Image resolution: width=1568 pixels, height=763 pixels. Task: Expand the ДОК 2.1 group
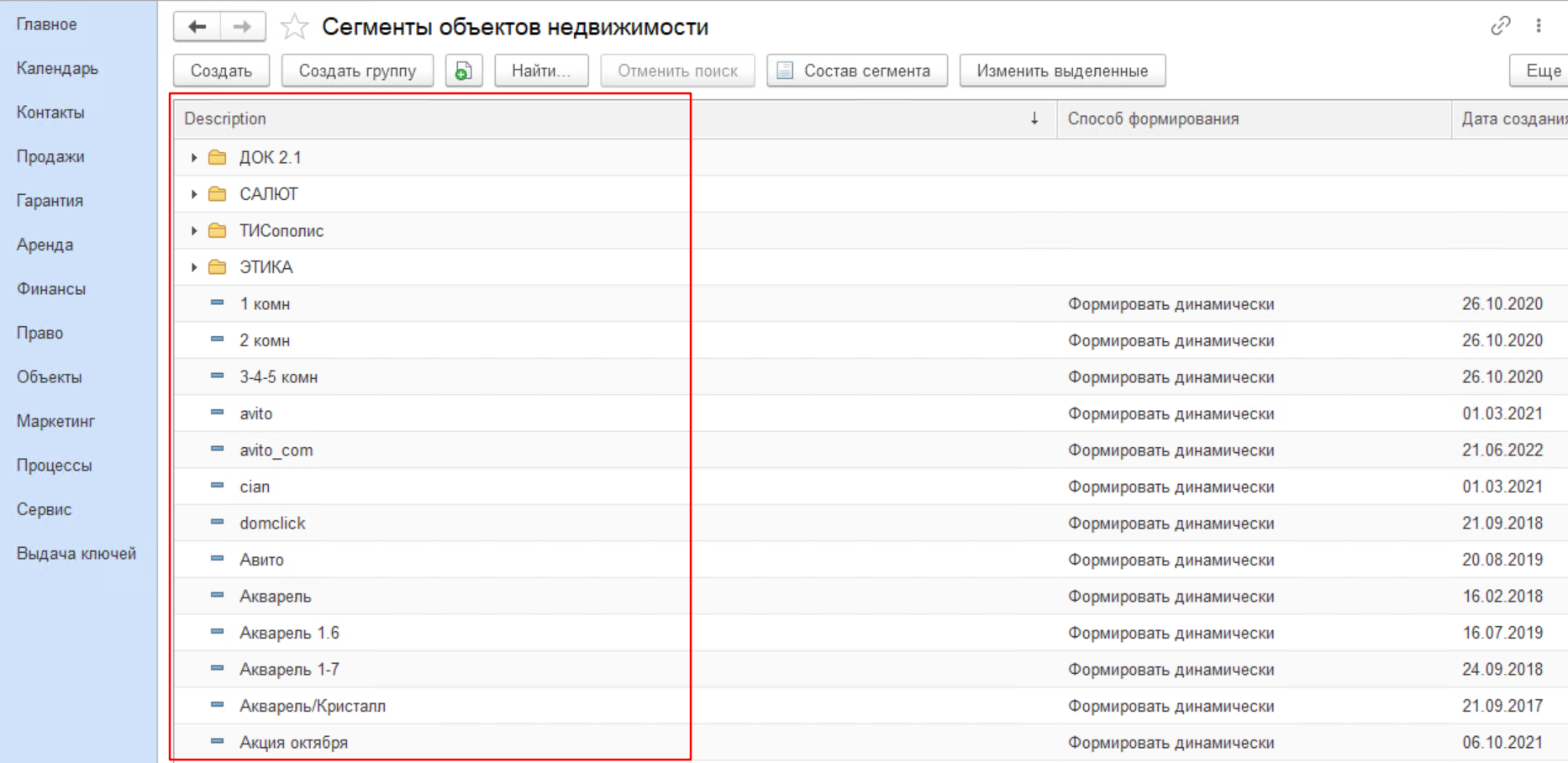coord(194,158)
